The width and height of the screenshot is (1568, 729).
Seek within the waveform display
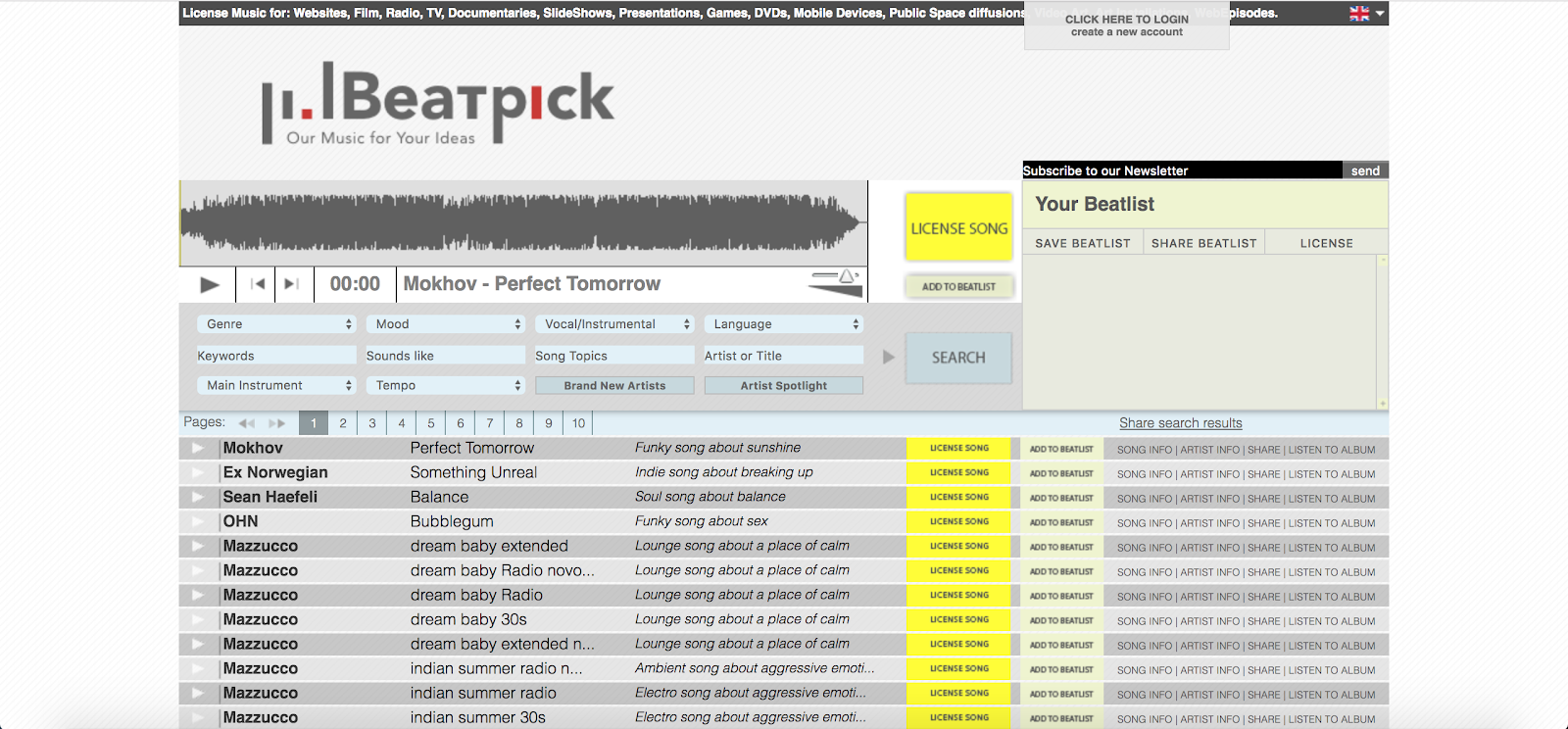(523, 222)
